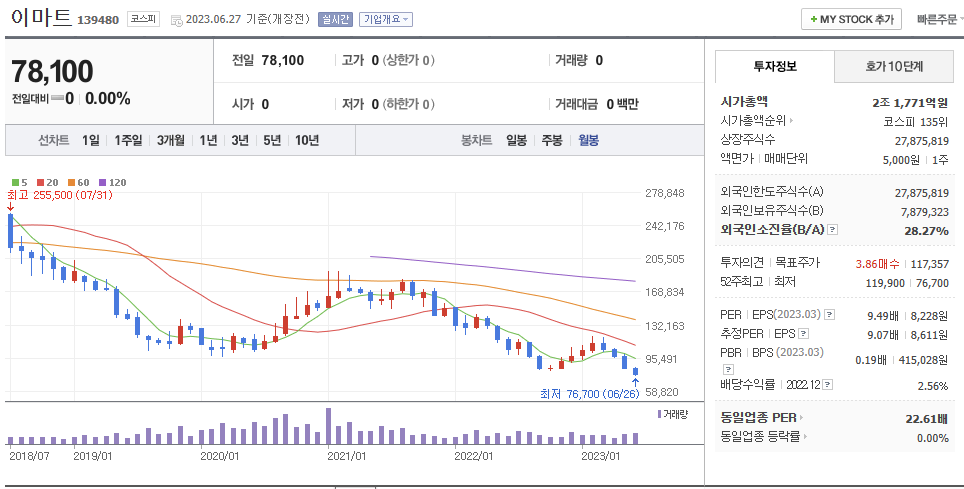Screen dimensions: 964x489
Task: Switch candle chart to 월봉
Action: (x=588, y=140)
